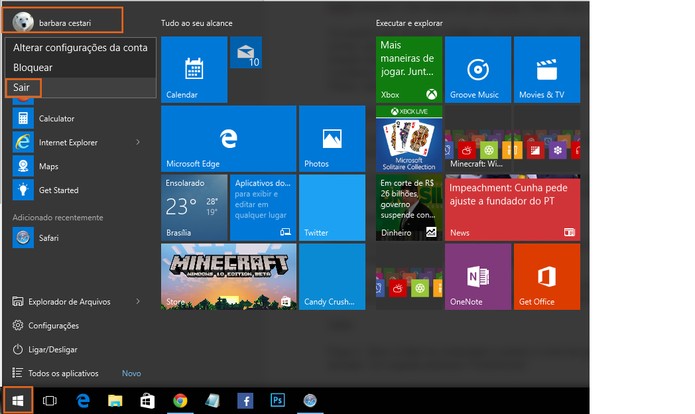Open the Aplicativos do... phone companion tile
Viewport: 695px width, 414px height.
point(263,207)
